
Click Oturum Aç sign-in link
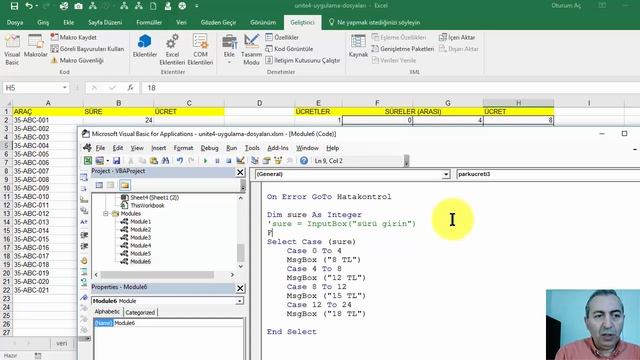click(x=566, y=6)
